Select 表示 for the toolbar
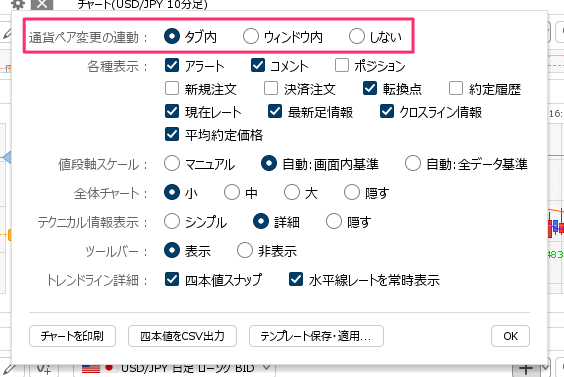564x377 pixels. 172,250
